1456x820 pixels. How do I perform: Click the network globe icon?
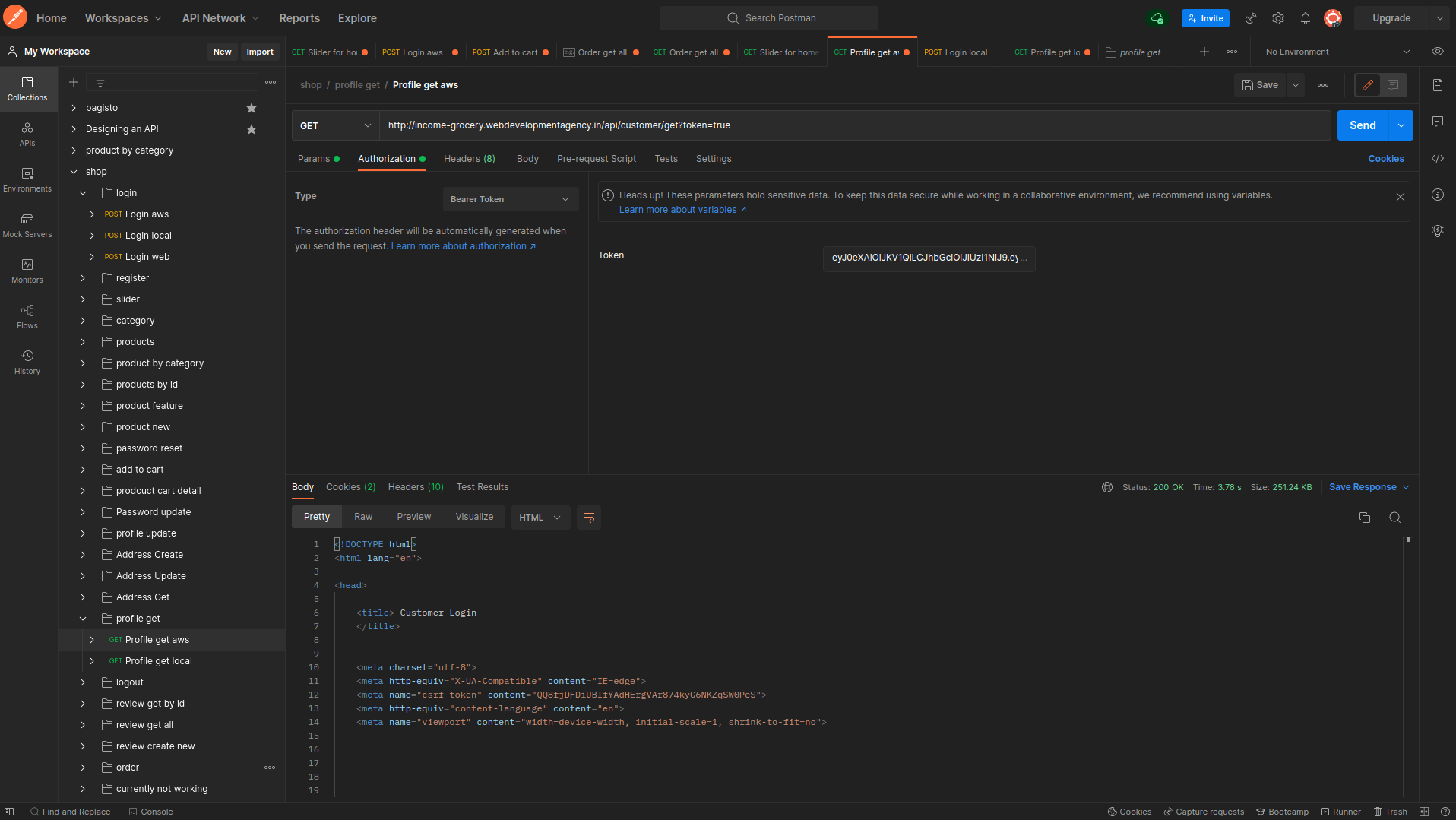1107,487
